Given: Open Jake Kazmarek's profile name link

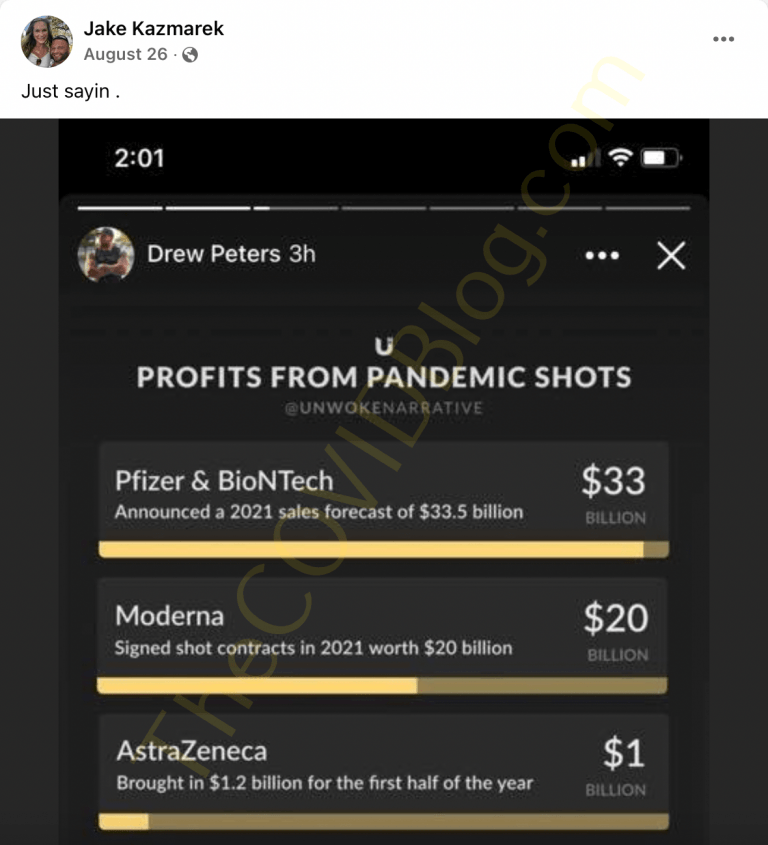Looking at the screenshot, I should pos(154,29).
